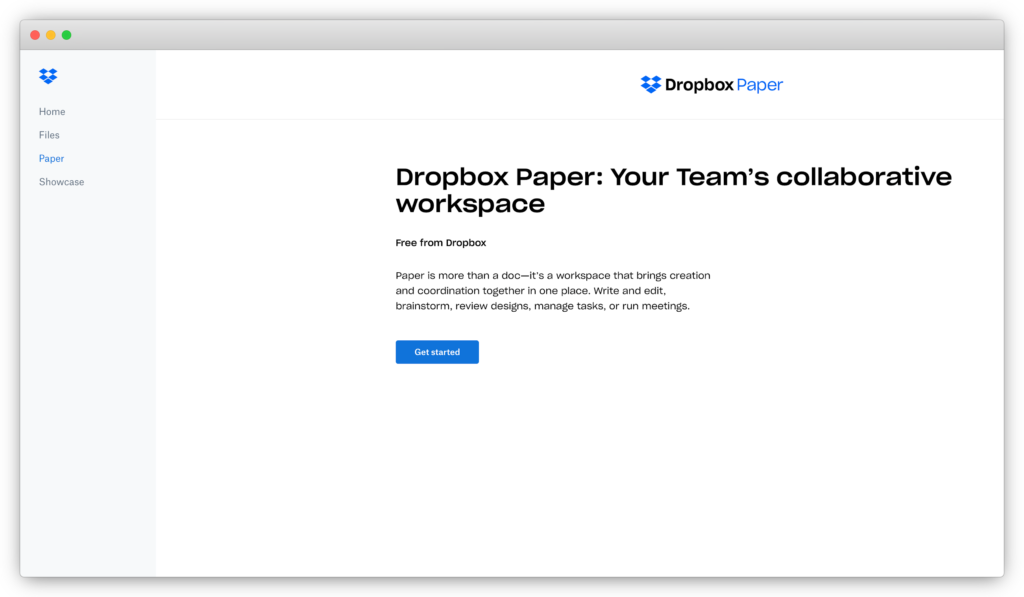Viewport: 1024px width, 597px height.
Task: Click the Get started button
Action: tap(437, 351)
